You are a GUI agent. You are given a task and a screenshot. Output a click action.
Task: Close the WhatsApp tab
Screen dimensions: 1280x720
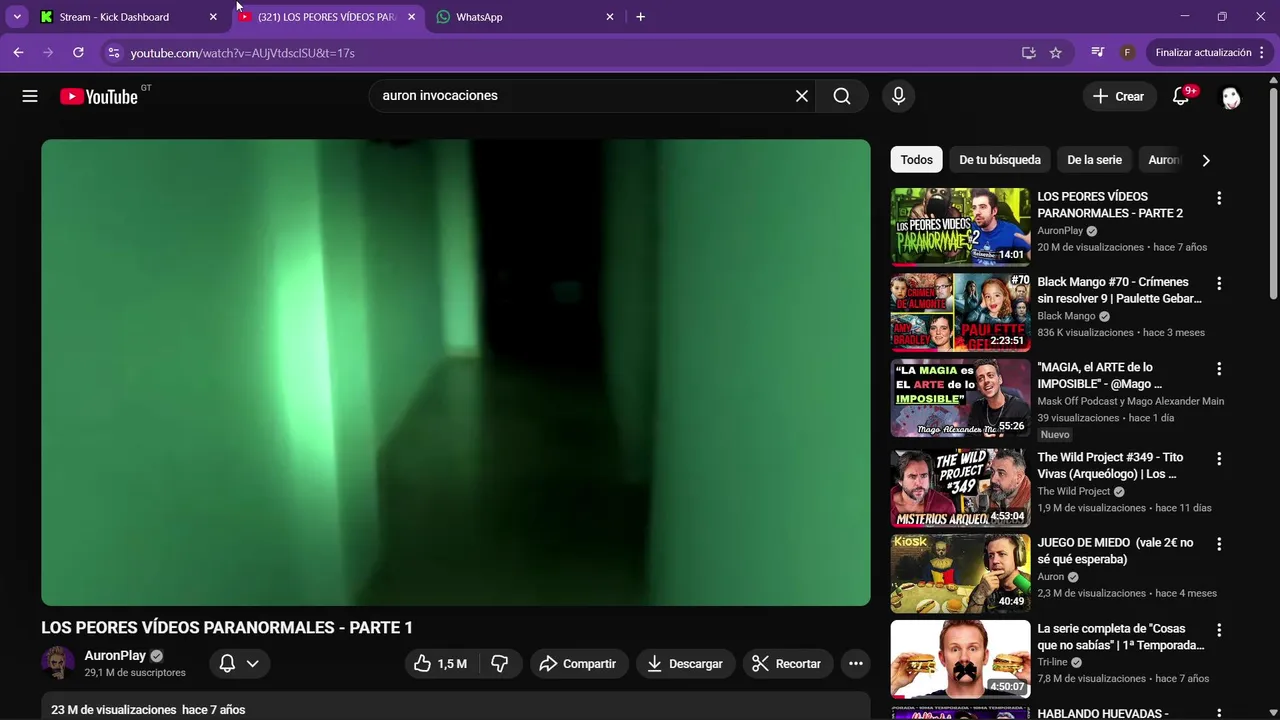click(610, 17)
